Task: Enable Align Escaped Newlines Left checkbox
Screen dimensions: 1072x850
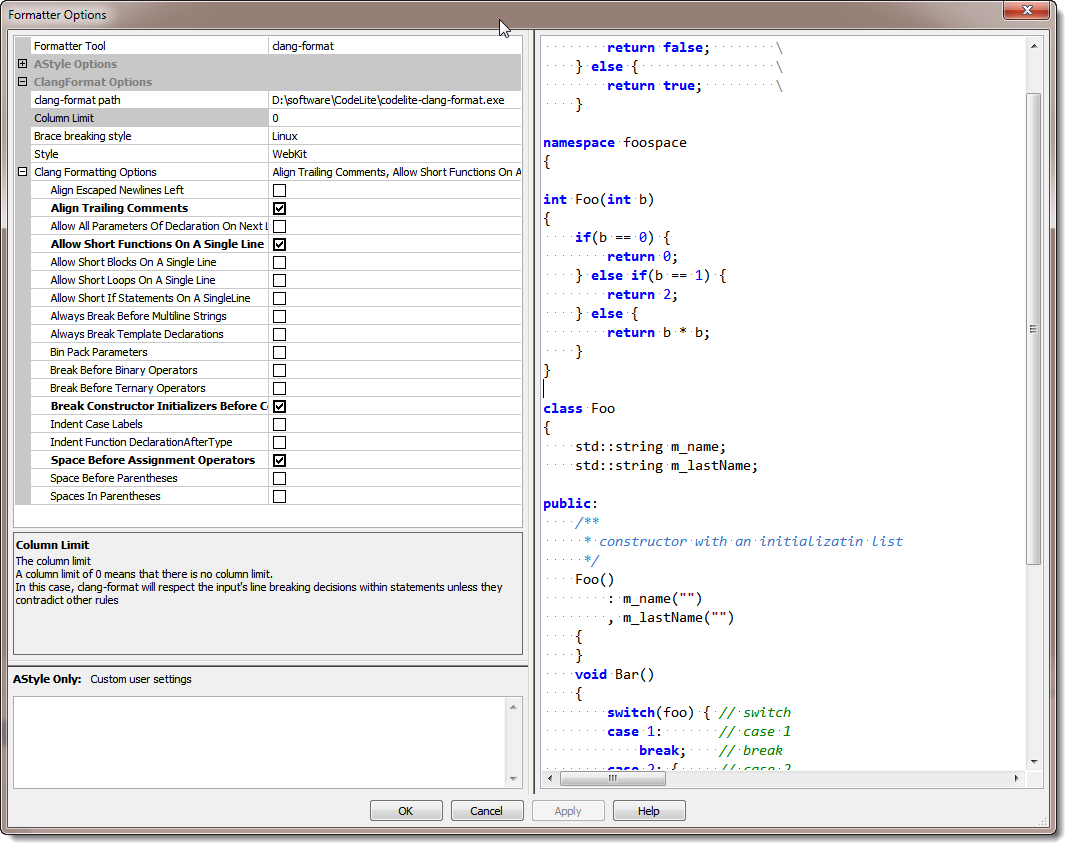Action: point(280,190)
